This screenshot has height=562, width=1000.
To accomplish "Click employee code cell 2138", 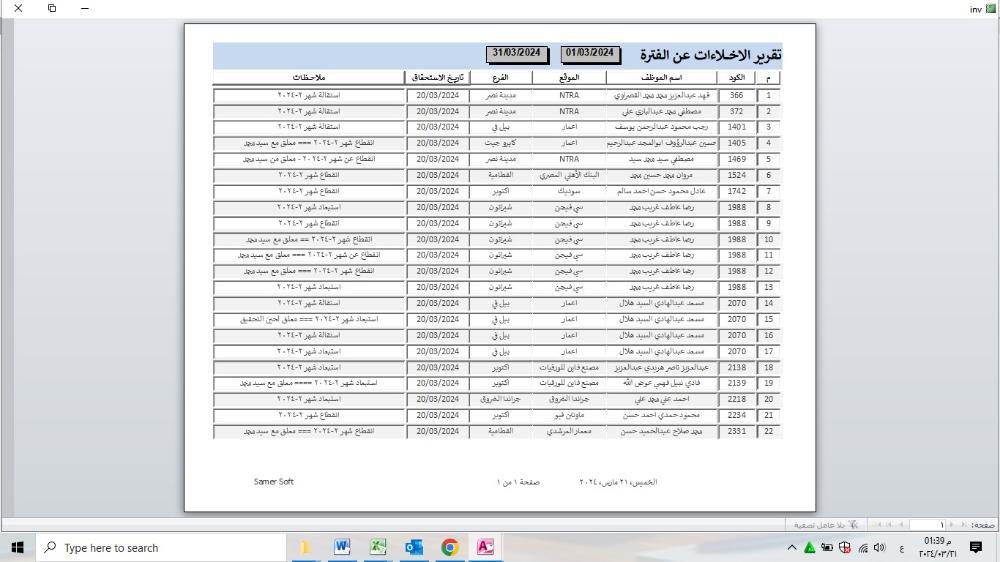I will (x=737, y=367).
